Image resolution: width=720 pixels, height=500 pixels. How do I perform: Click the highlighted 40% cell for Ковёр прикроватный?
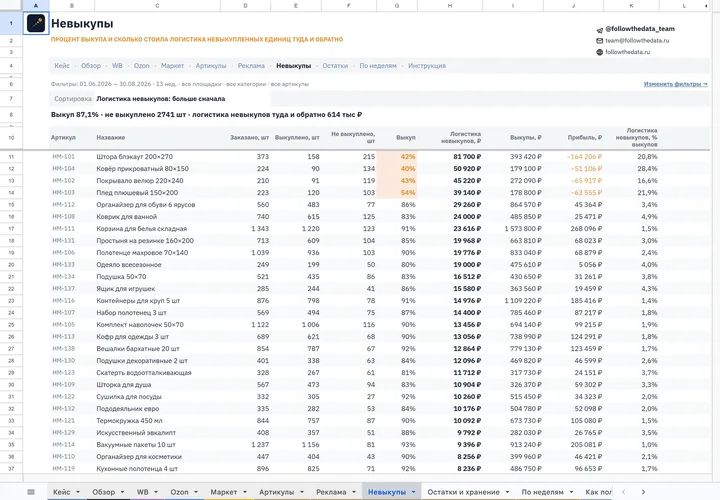point(397,169)
